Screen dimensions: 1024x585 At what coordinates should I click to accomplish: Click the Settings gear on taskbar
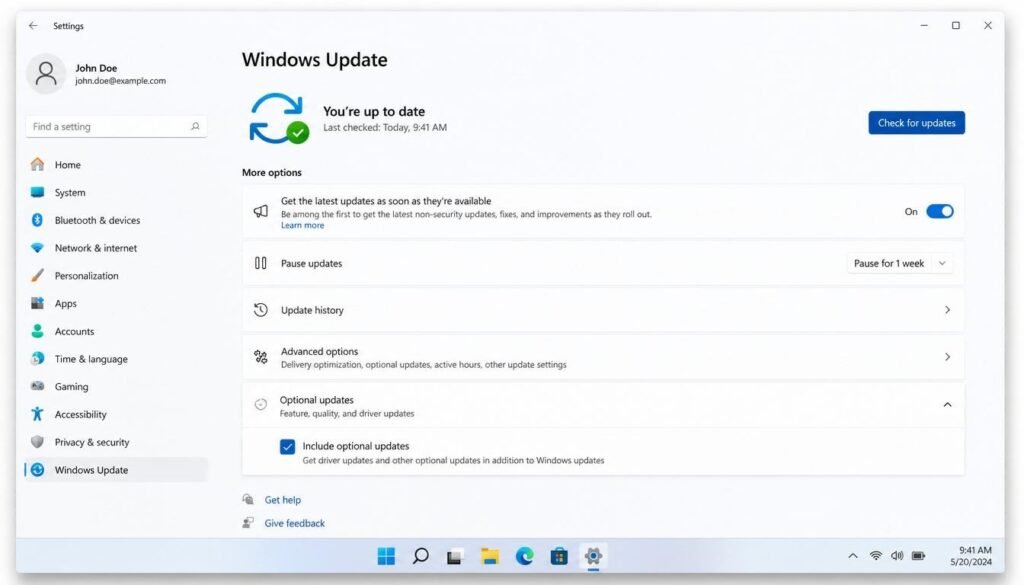(593, 556)
